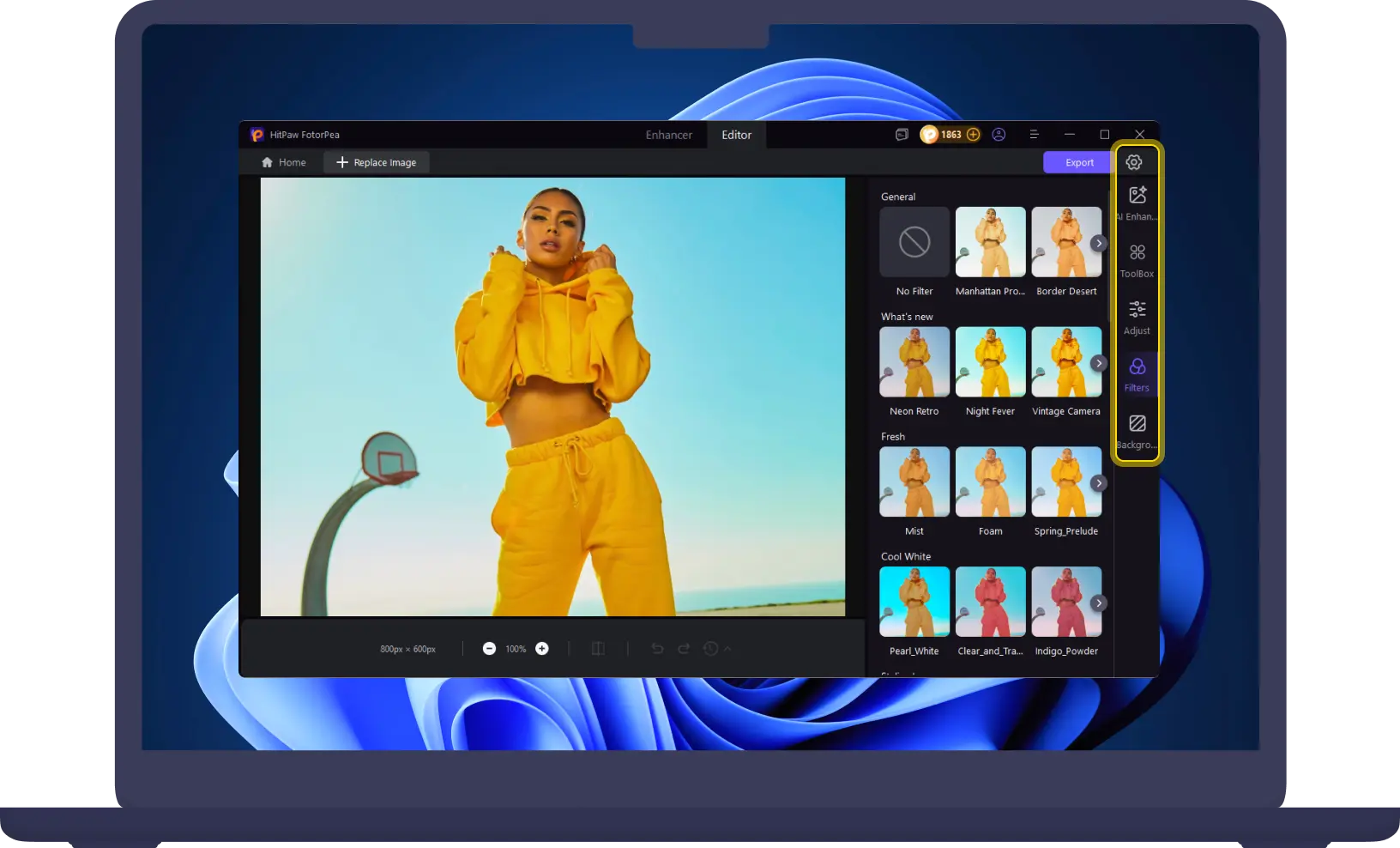The width and height of the screenshot is (1400, 848).
Task: Expand the General filters row with the chevron
Action: (x=1099, y=243)
